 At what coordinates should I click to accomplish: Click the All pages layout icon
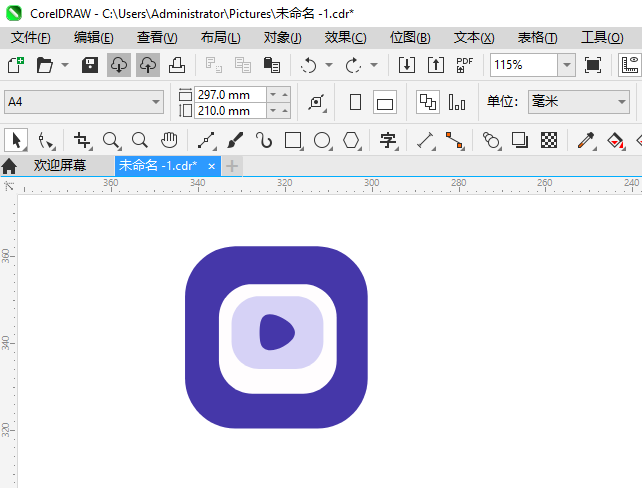pyautogui.click(x=428, y=102)
